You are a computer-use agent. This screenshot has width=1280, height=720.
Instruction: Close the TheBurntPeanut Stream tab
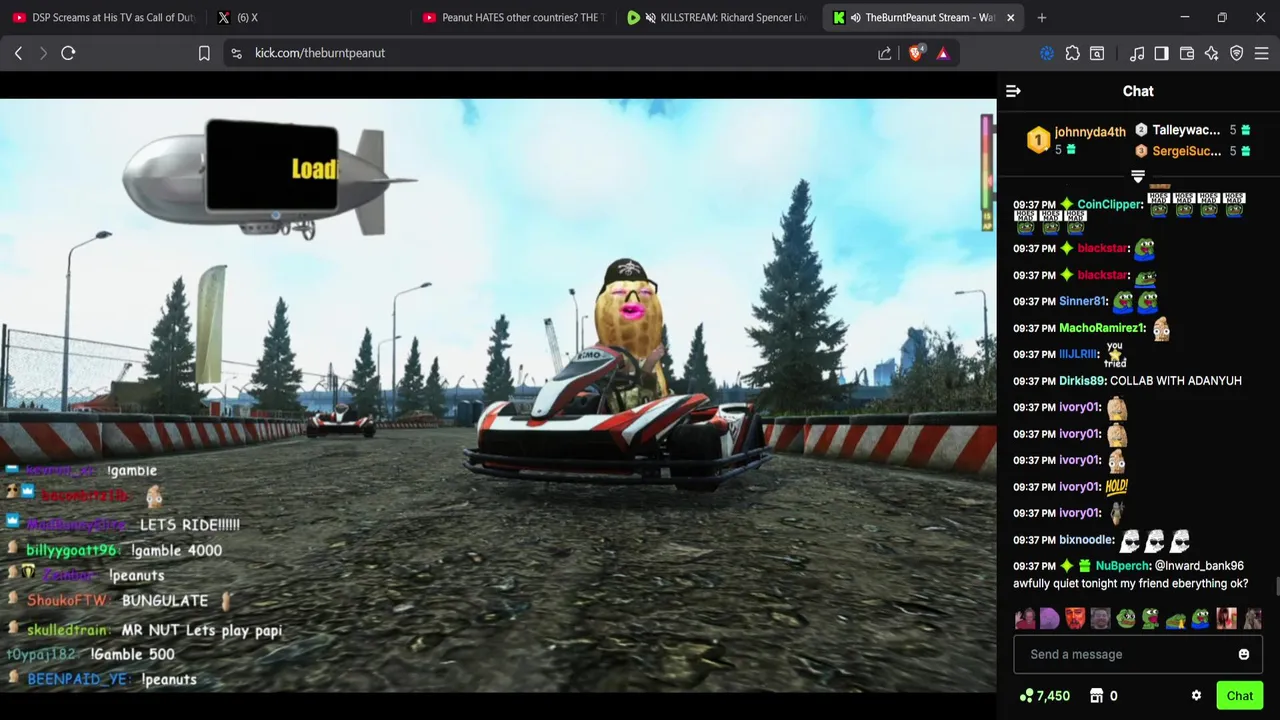(1010, 18)
